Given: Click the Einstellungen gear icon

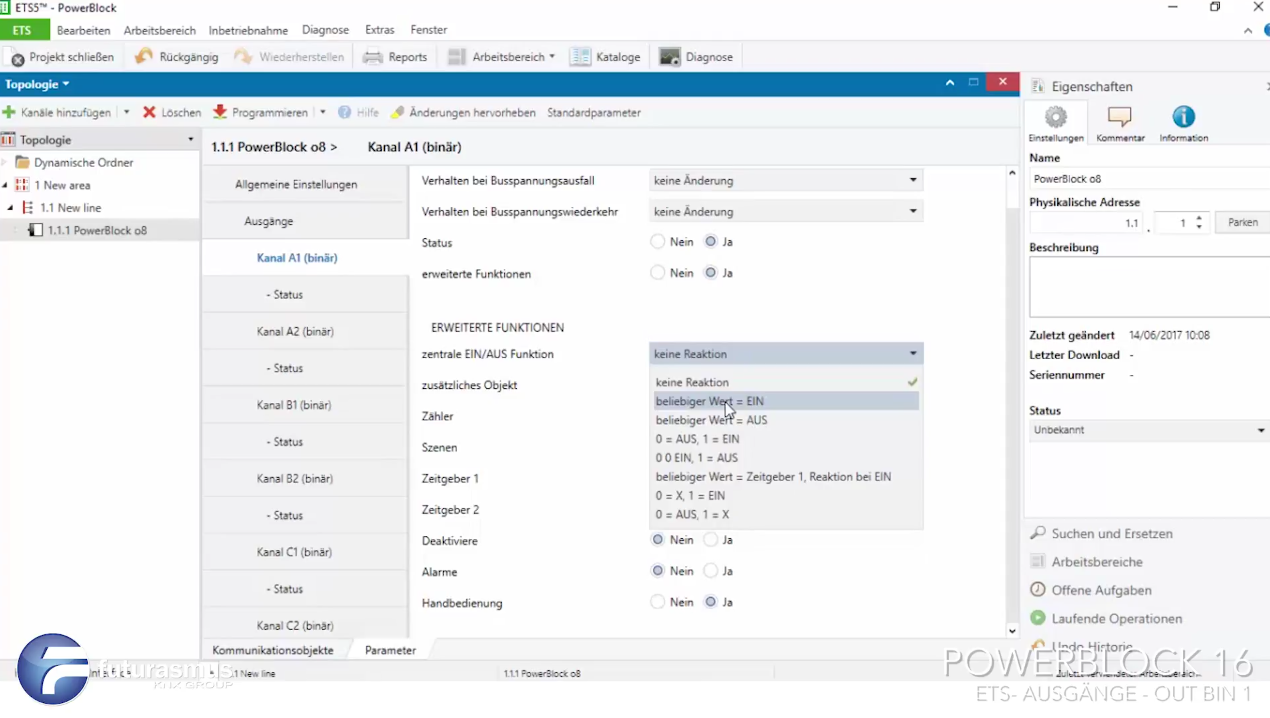Looking at the screenshot, I should 1055,117.
